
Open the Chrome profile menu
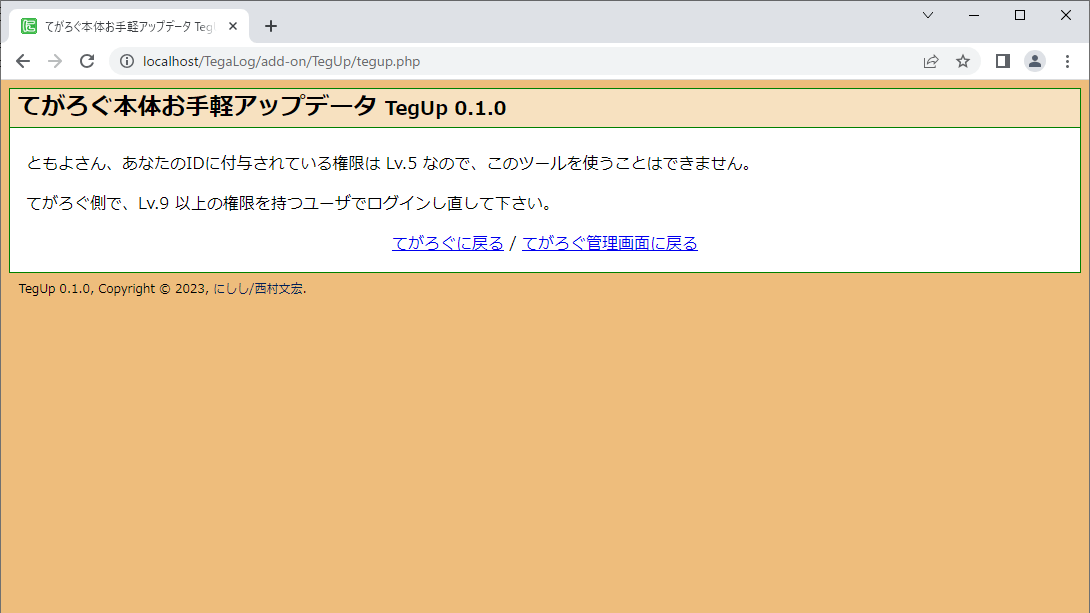click(1035, 61)
